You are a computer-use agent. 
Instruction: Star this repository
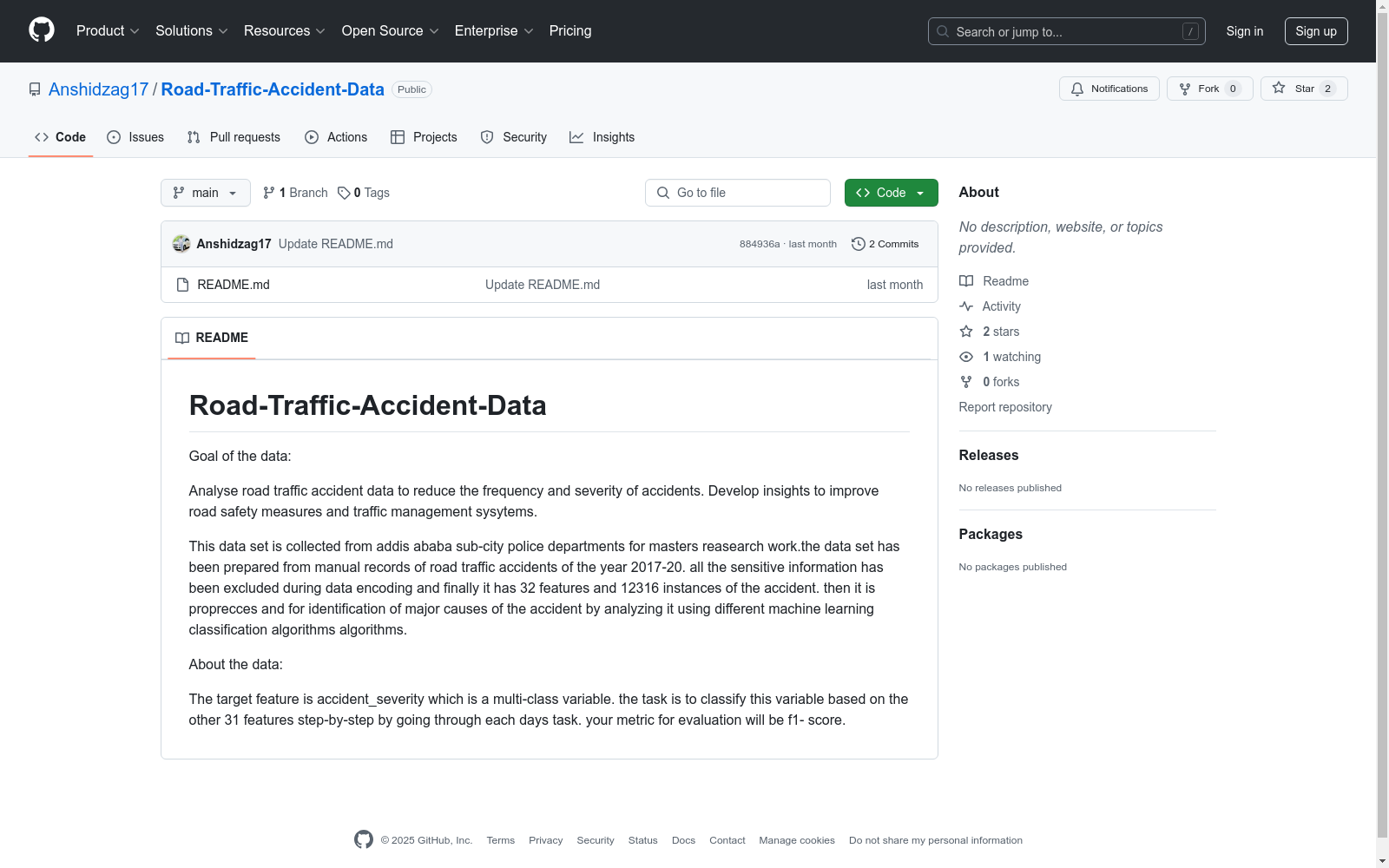coord(1304,89)
